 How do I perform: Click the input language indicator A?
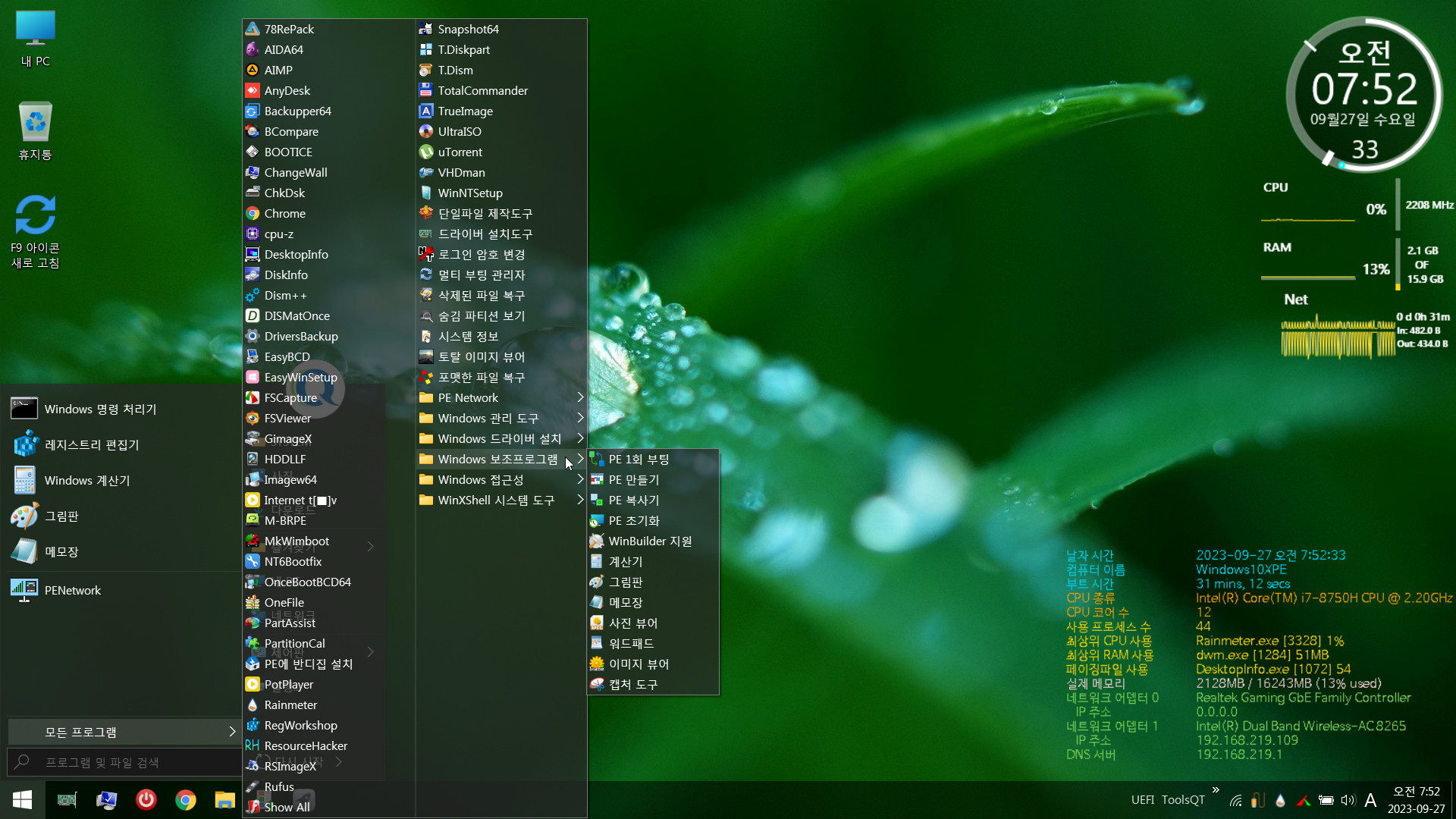[1370, 800]
